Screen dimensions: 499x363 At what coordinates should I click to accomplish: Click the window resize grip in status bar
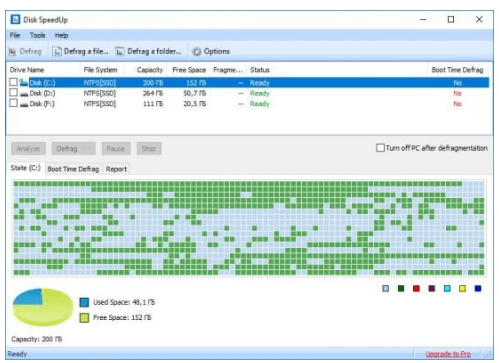(x=489, y=354)
